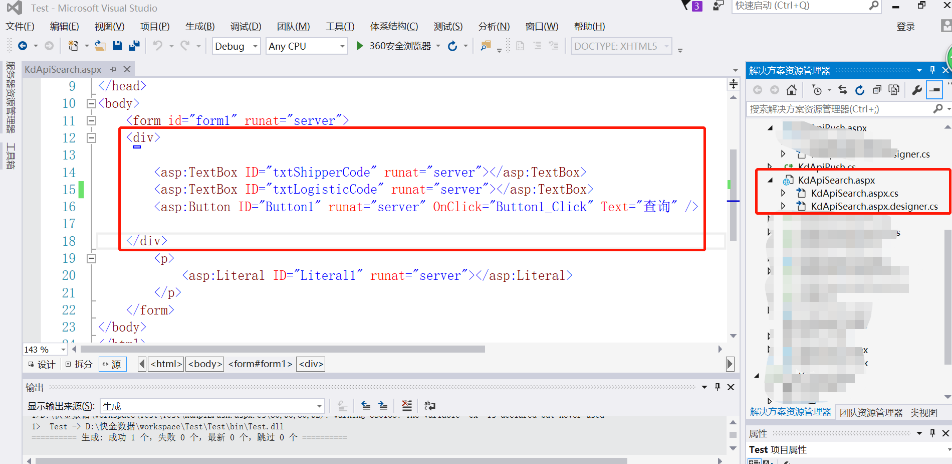This screenshot has height=464, width=952.
Task: Click the editor horizontal scrollbar thumb
Action: (x=282, y=349)
